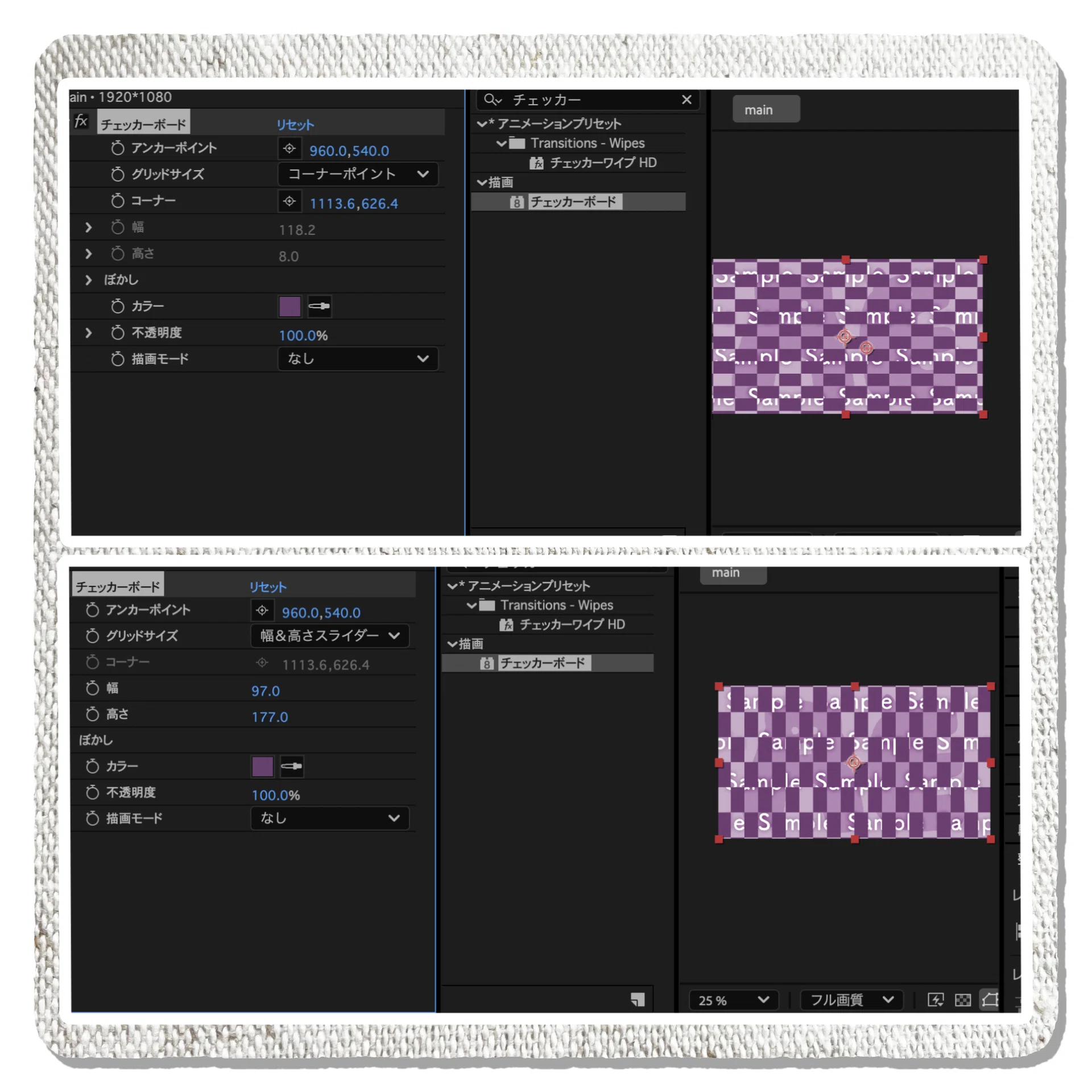The height and width of the screenshot is (1092, 1092).
Task: Collapse アニメーションプリセット group in bottom list
Action: point(452,585)
